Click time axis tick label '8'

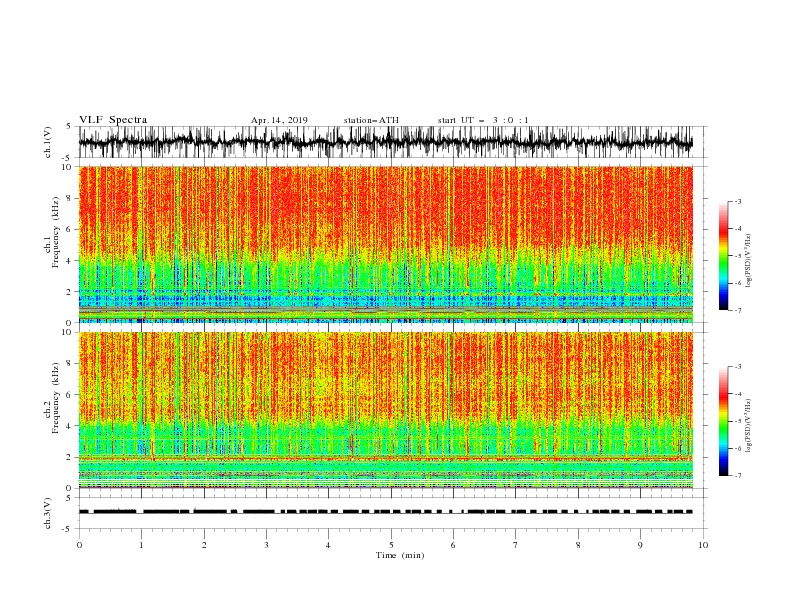pos(578,545)
